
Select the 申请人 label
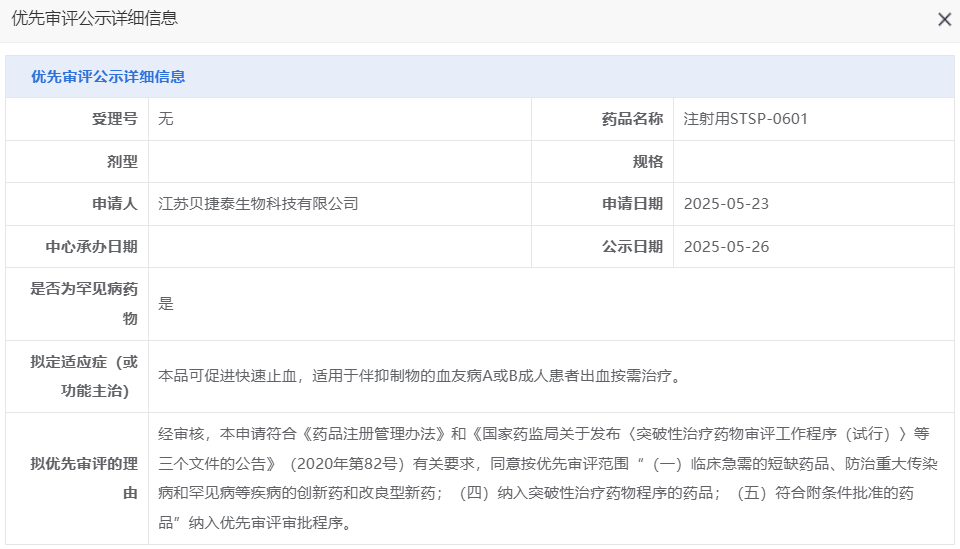pyautogui.click(x=114, y=204)
